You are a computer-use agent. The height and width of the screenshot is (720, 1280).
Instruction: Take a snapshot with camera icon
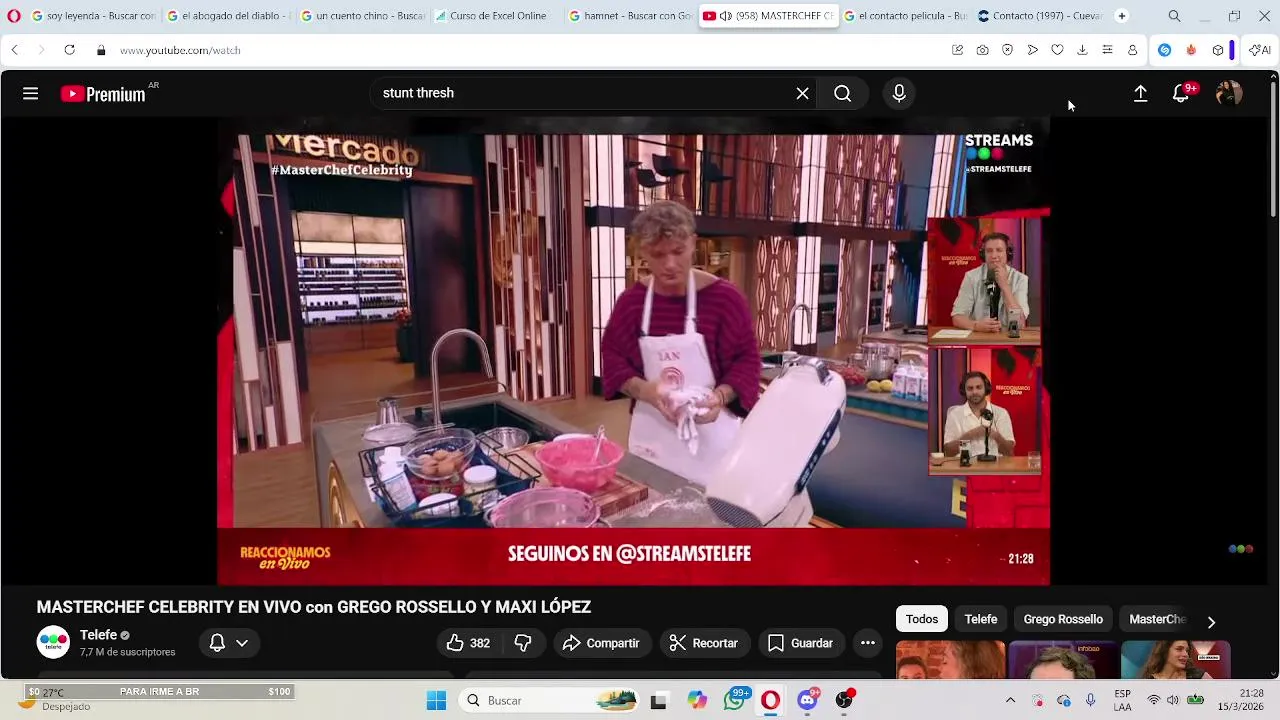pyautogui.click(x=982, y=50)
